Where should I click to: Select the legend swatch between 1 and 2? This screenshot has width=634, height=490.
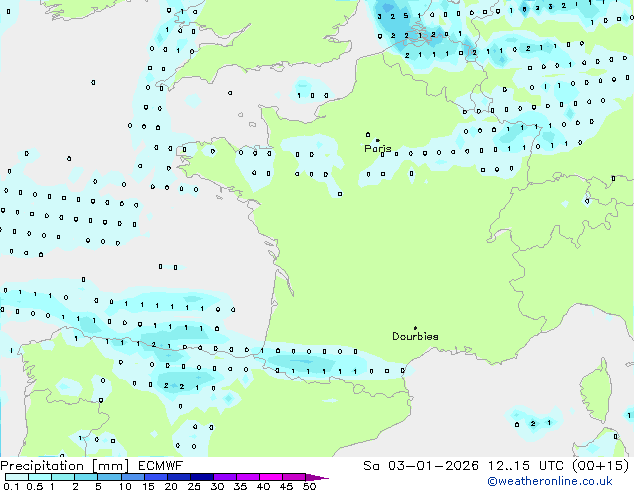[63, 477]
